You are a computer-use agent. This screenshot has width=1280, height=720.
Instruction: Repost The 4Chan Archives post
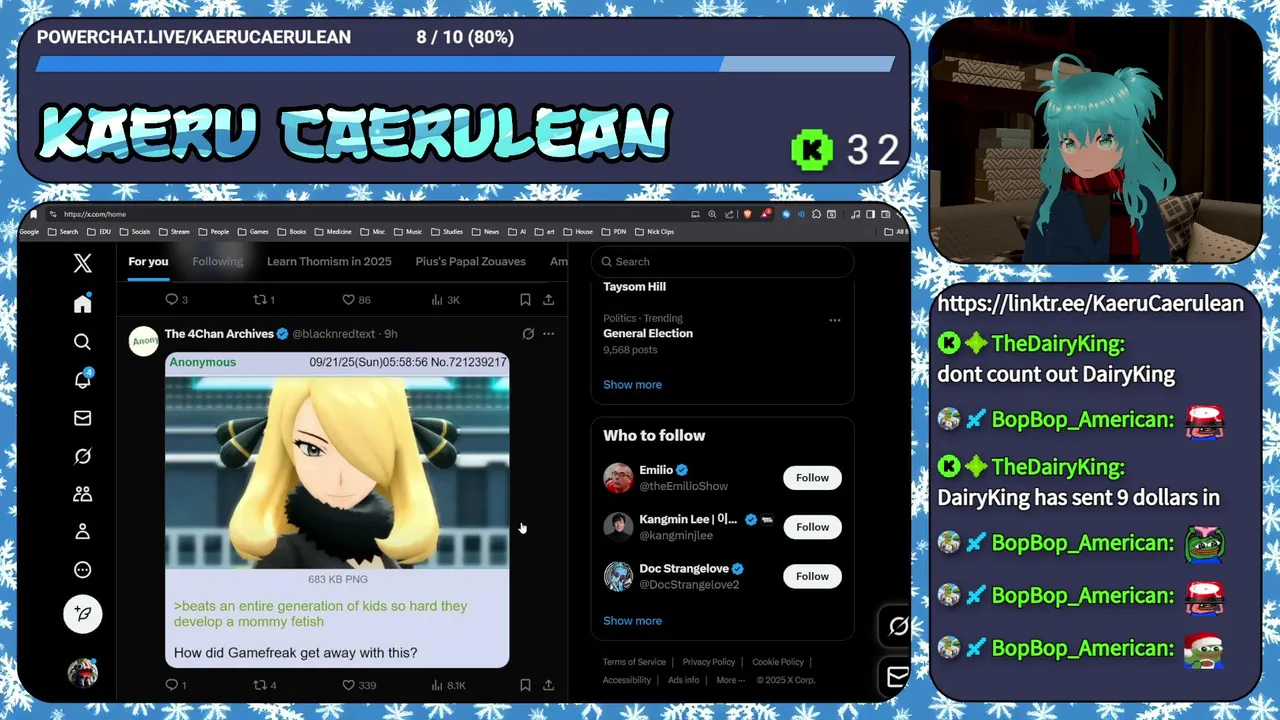[x=264, y=685]
